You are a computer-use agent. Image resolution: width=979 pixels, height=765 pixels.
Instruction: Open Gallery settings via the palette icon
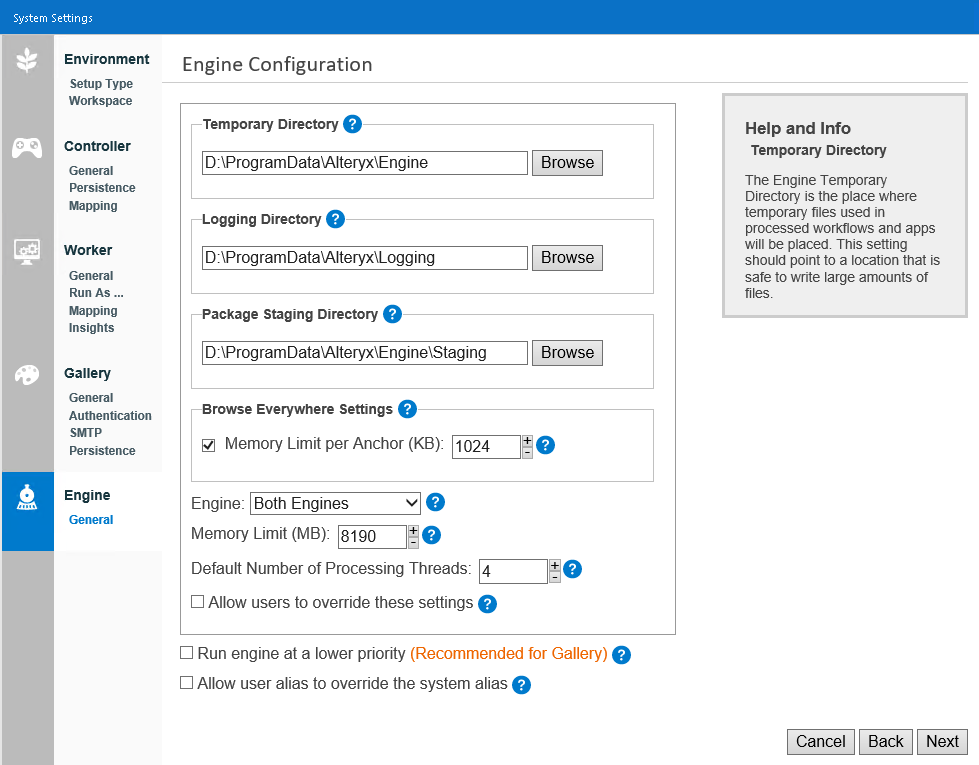[x=27, y=375]
